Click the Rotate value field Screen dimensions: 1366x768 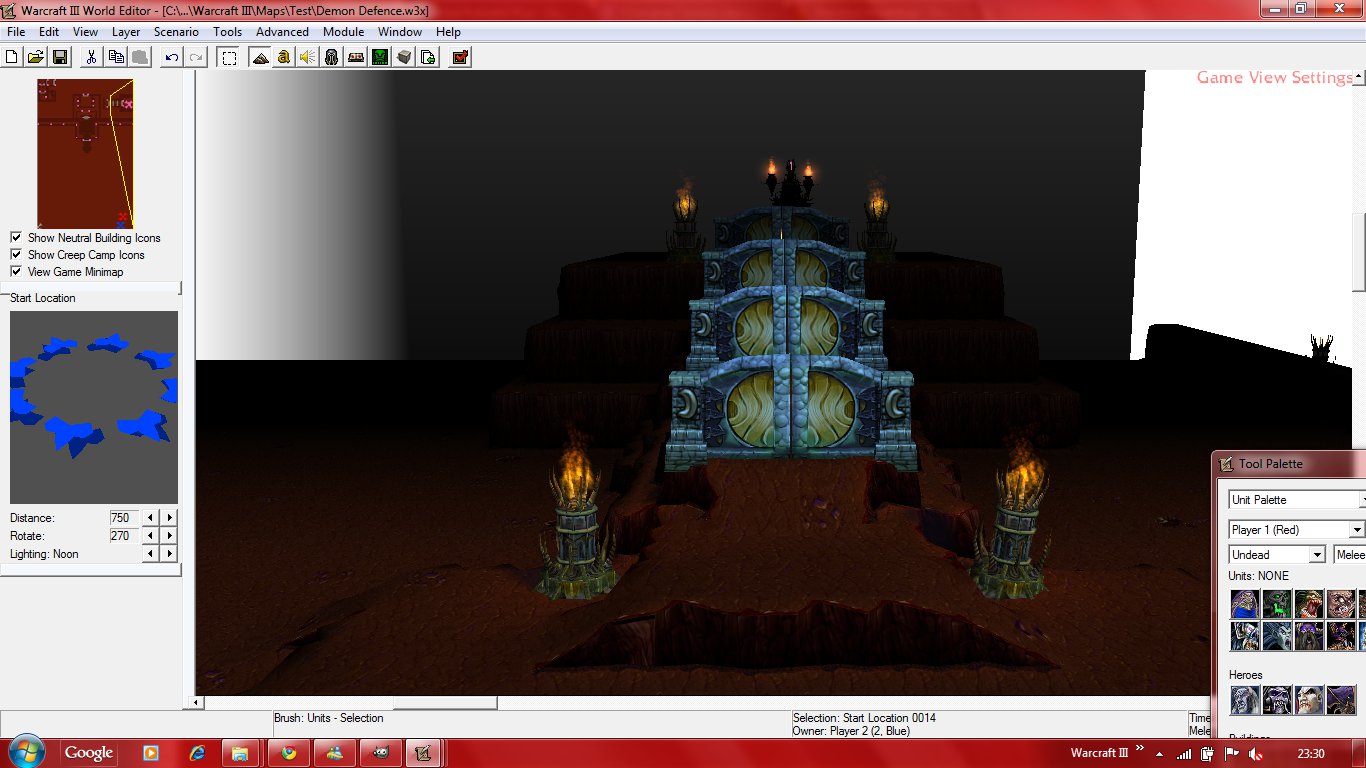coord(122,536)
